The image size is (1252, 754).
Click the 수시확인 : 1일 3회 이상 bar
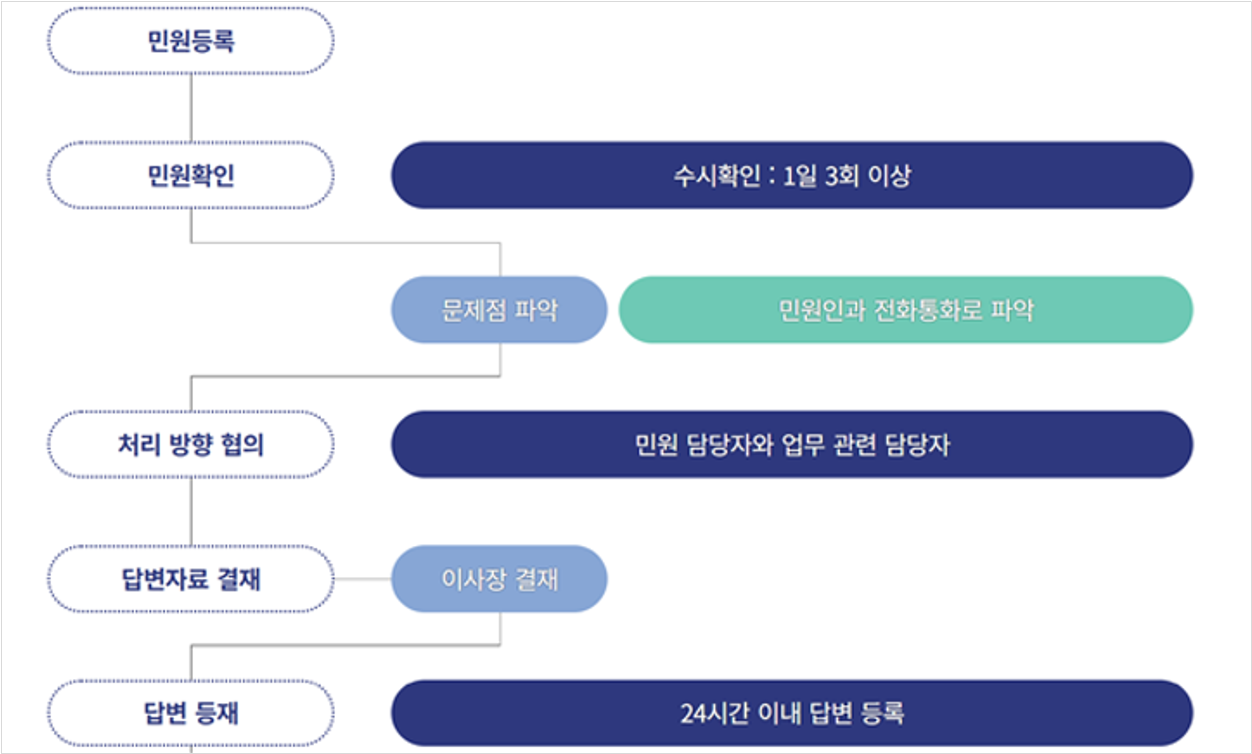click(792, 176)
